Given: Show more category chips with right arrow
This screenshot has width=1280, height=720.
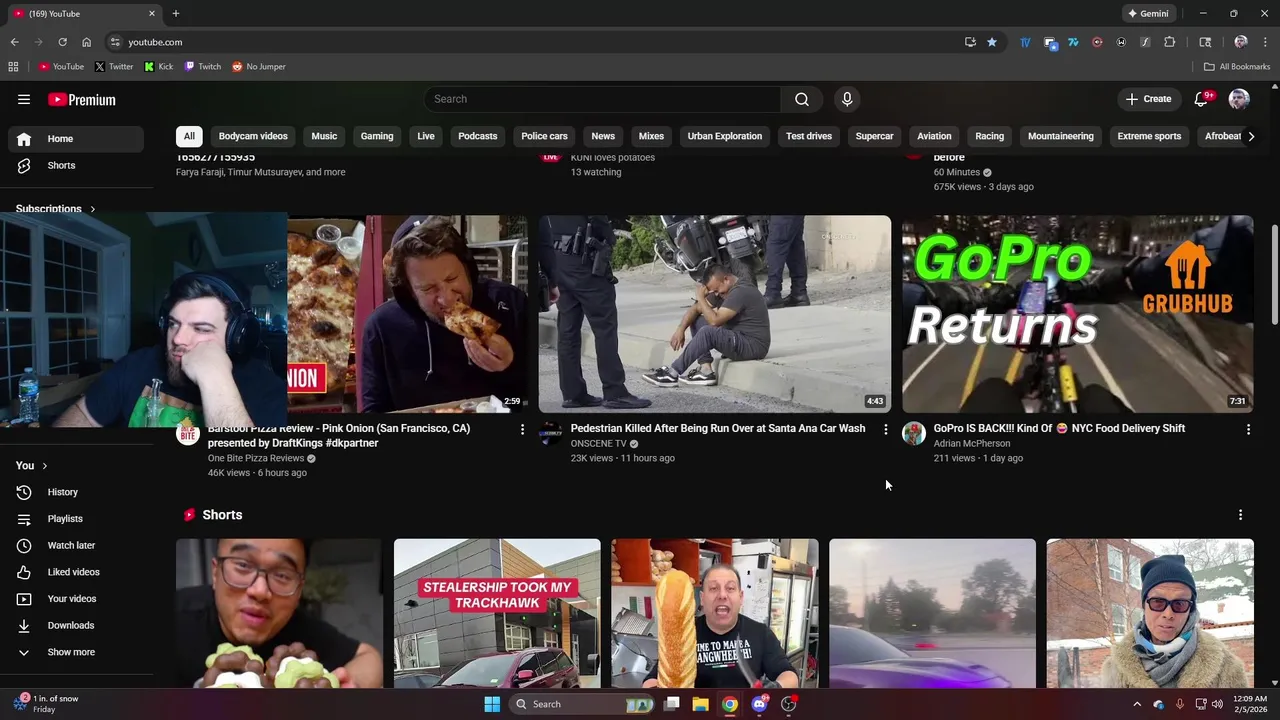Looking at the screenshot, I should pyautogui.click(x=1250, y=136).
